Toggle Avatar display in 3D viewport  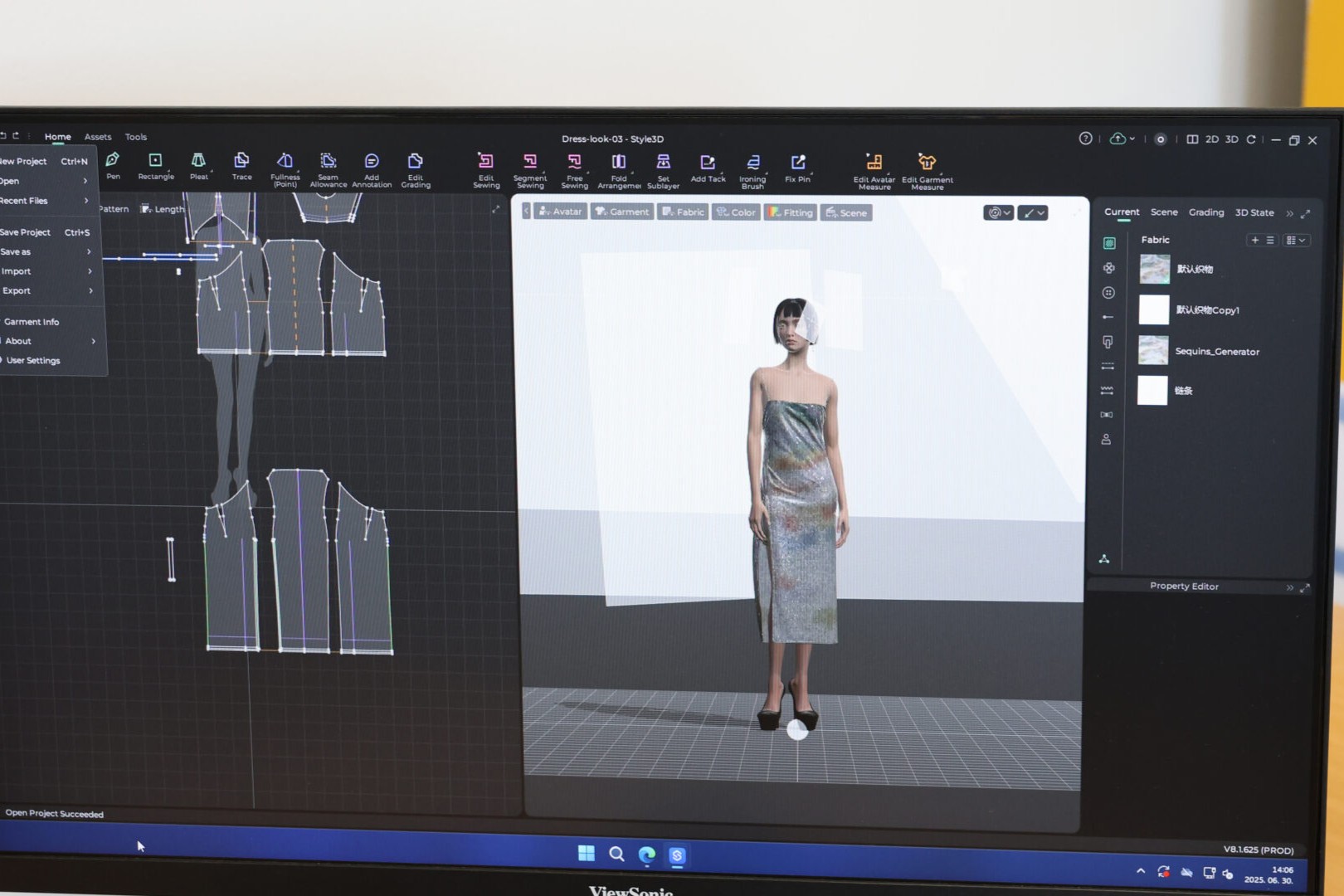click(x=560, y=212)
